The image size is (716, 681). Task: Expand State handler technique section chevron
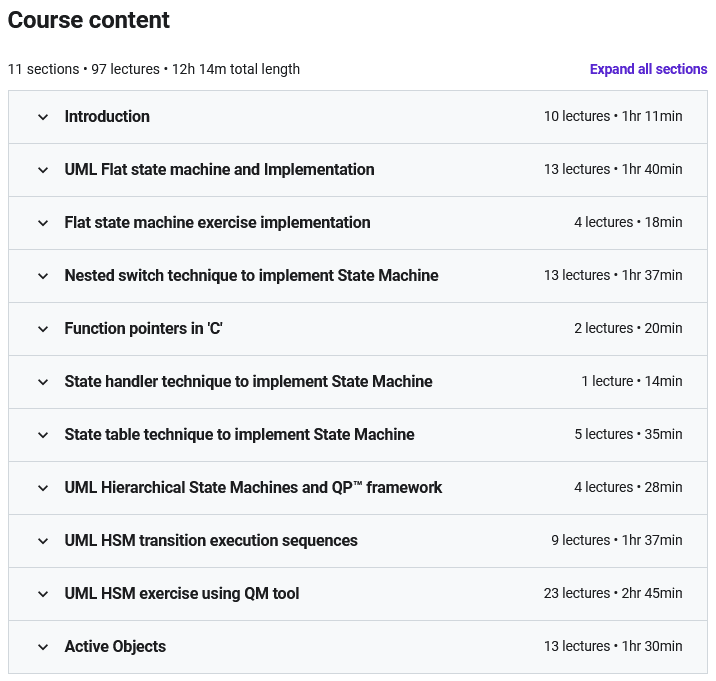coord(43,382)
